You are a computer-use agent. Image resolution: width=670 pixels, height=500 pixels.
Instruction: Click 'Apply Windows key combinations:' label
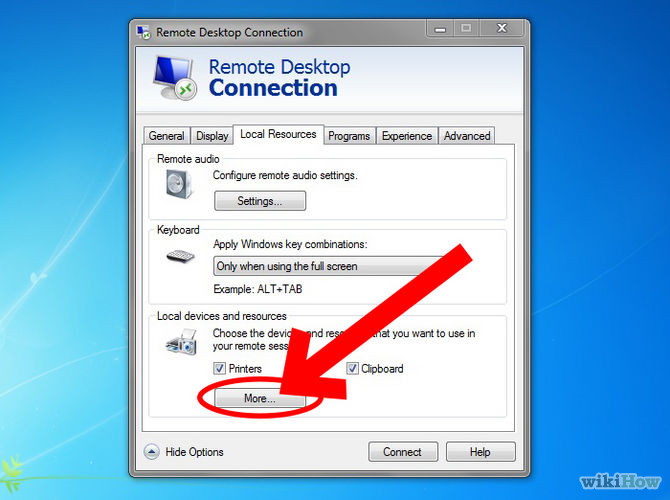(x=290, y=244)
